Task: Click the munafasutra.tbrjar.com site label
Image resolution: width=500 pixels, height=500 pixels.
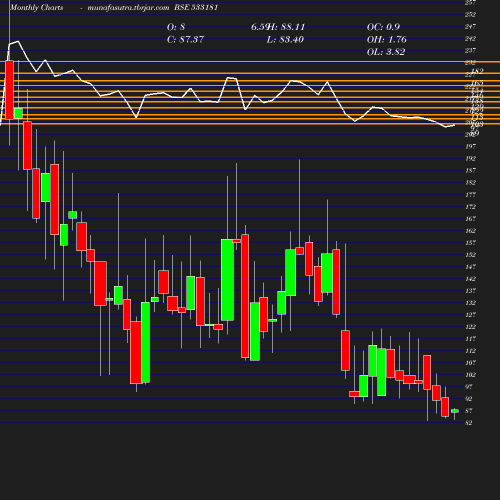Action: click(x=128, y=8)
